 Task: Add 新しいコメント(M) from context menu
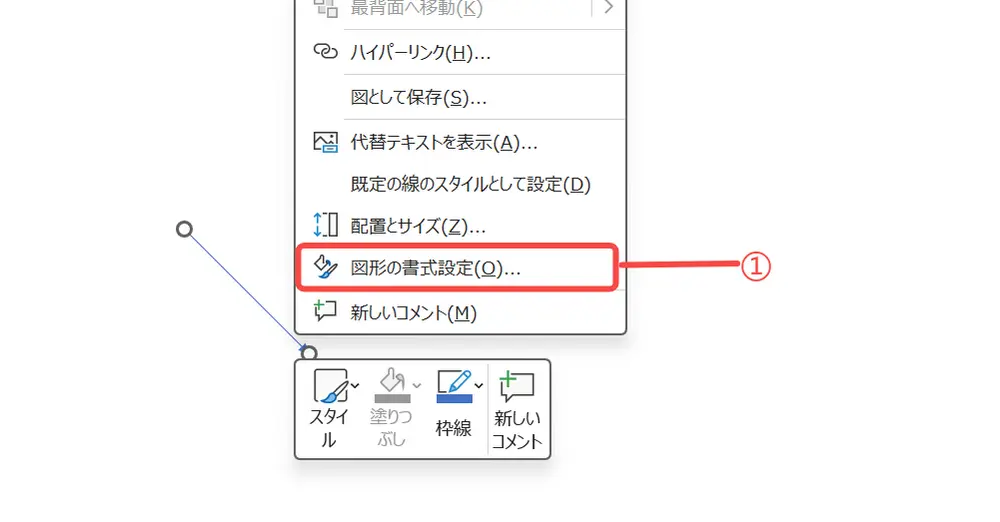460,312
